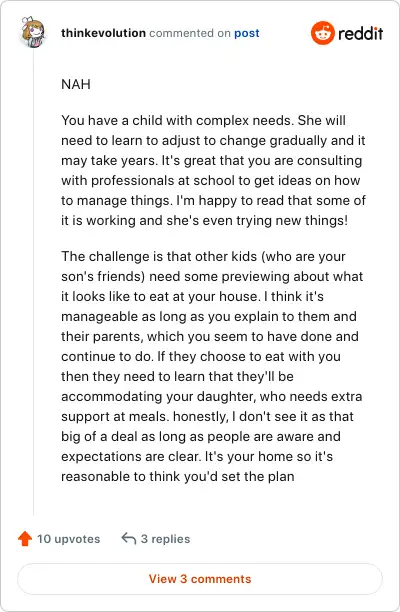Click the line 'reasonable to think you'd set the plan'

click(x=178, y=477)
